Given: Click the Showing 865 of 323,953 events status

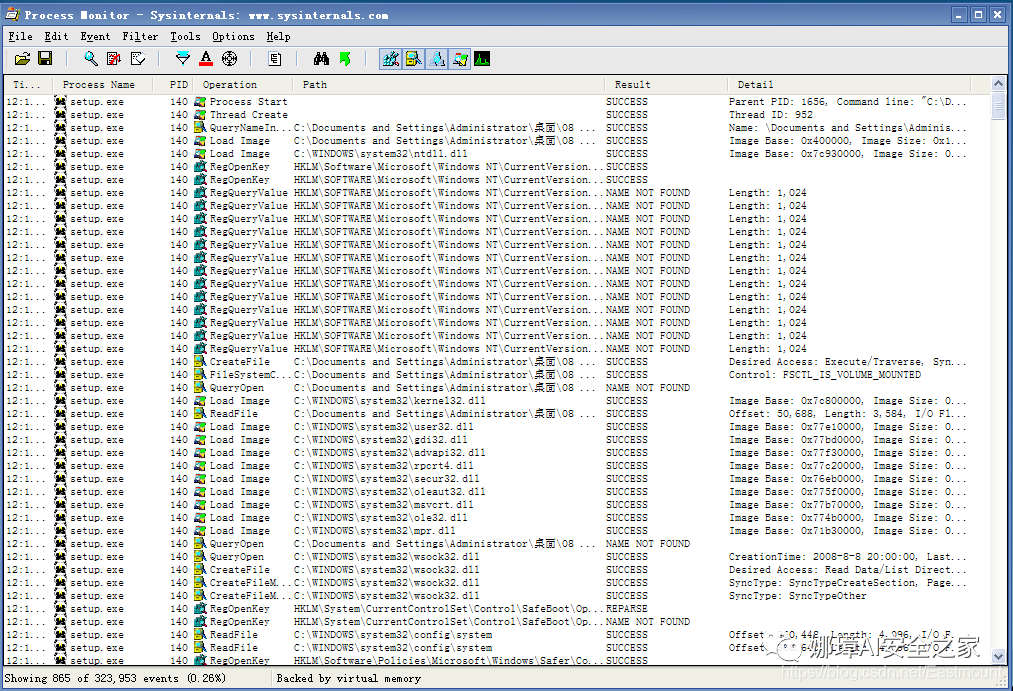Looking at the screenshot, I should click(115, 678).
